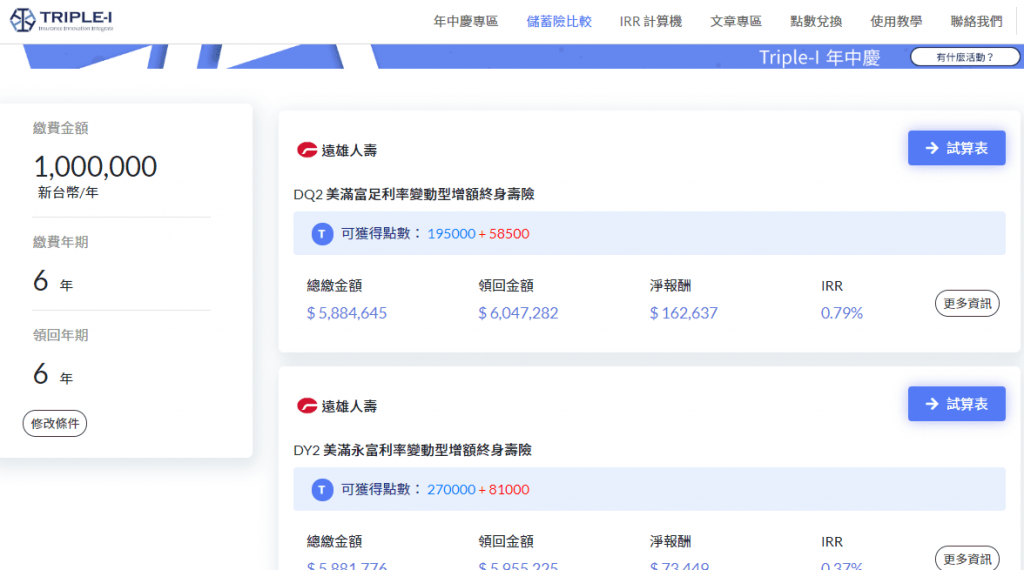
Task: Click 領回年期 value 6 年
Action: (53, 375)
